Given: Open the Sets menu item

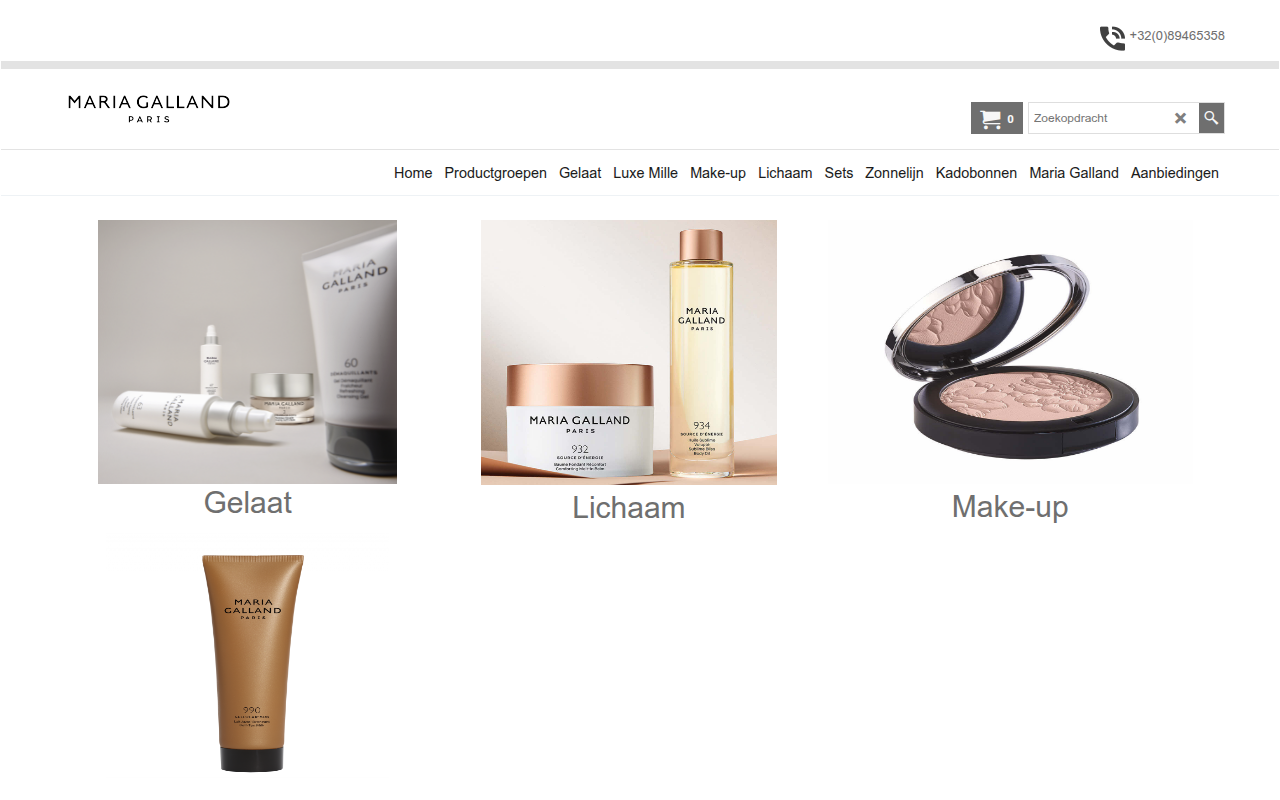Looking at the screenshot, I should tap(839, 173).
